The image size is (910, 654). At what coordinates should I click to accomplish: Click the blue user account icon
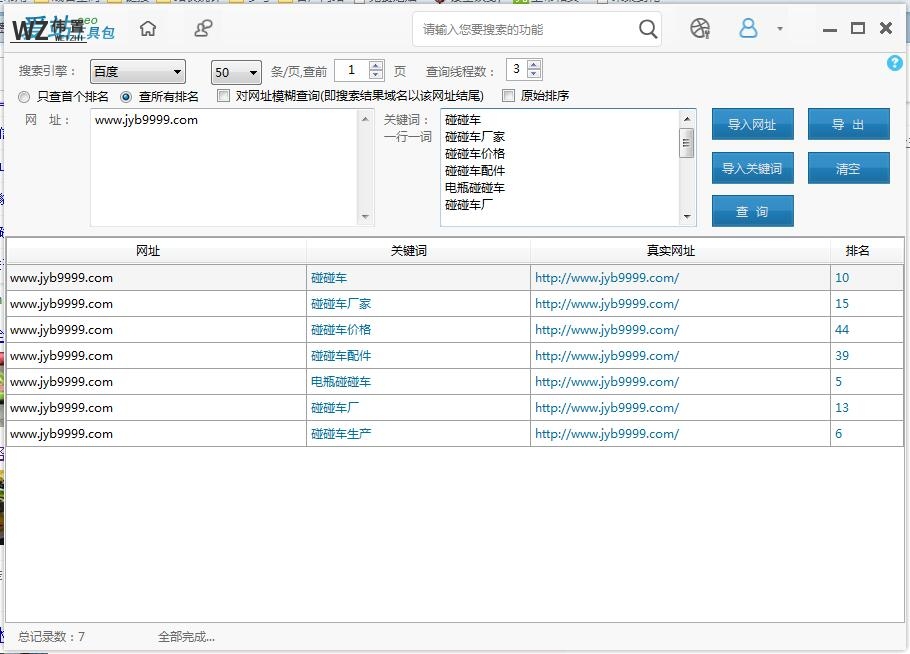(x=748, y=29)
